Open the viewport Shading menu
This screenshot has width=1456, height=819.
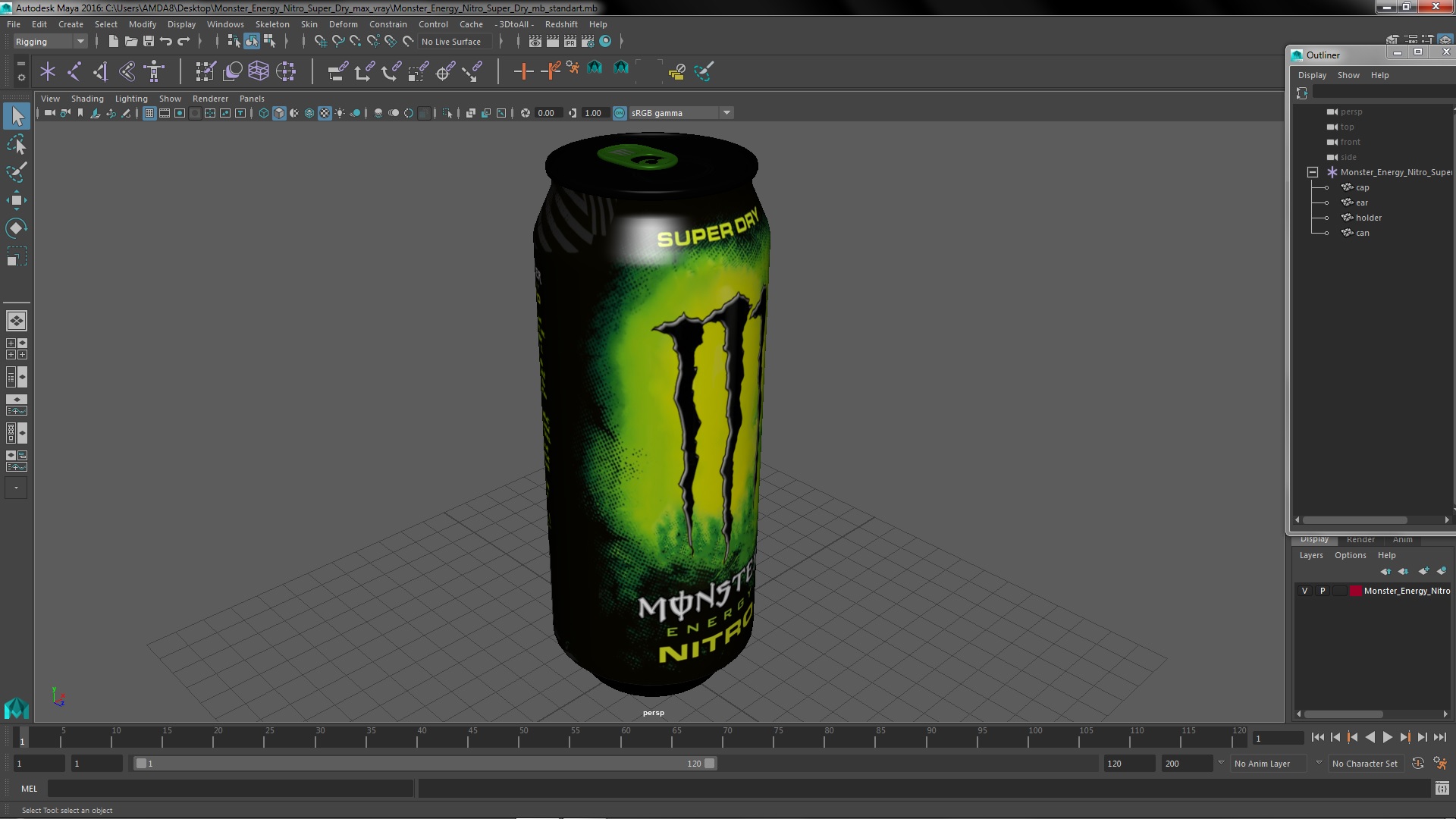[87, 99]
